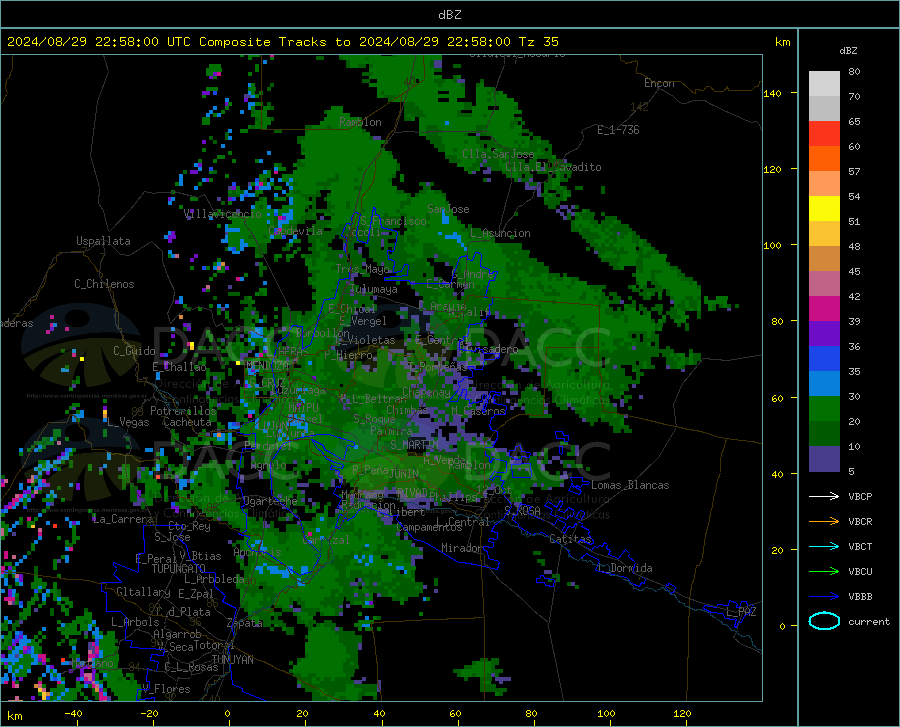The height and width of the screenshot is (727, 900).
Task: Click the 'S_Francisco' map label
Action: click(x=393, y=221)
